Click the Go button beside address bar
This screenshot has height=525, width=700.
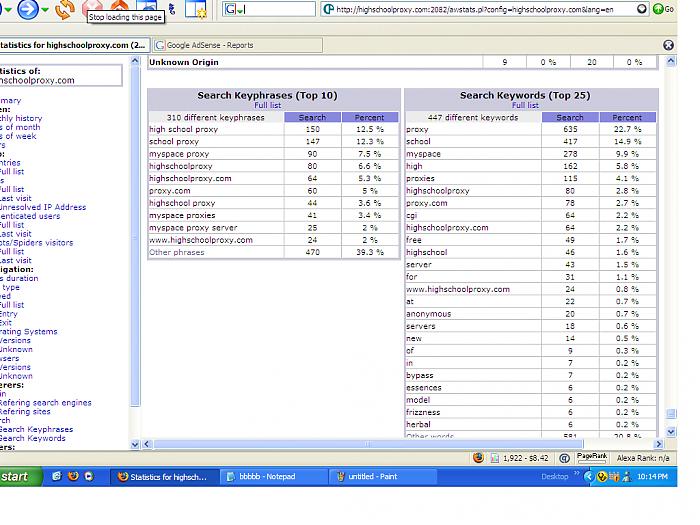point(662,9)
